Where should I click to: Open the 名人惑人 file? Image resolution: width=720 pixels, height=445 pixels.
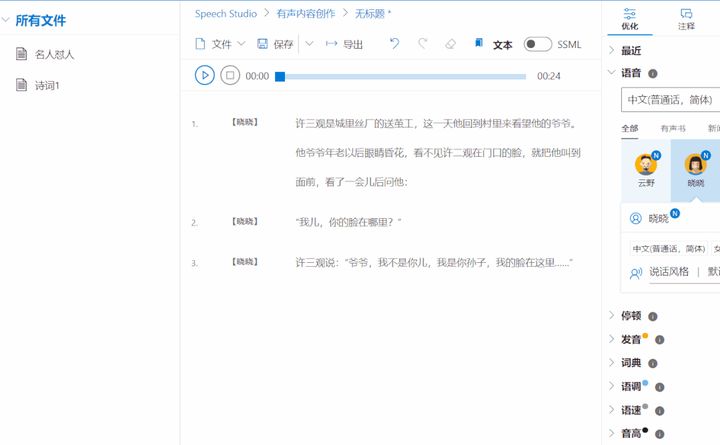[54, 55]
